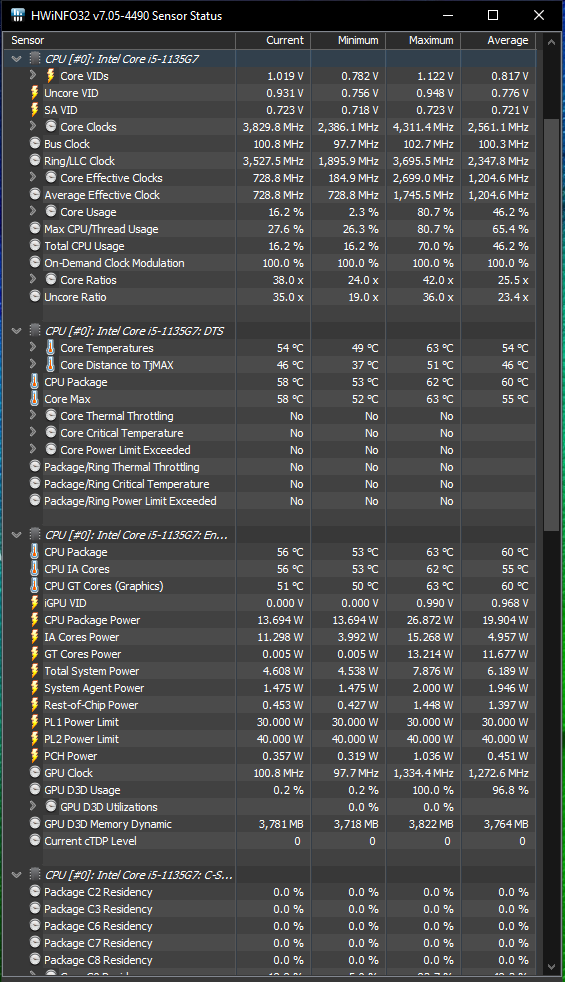Expand the Core Clocks row
Screen dimensions: 565x982
(x=33, y=127)
